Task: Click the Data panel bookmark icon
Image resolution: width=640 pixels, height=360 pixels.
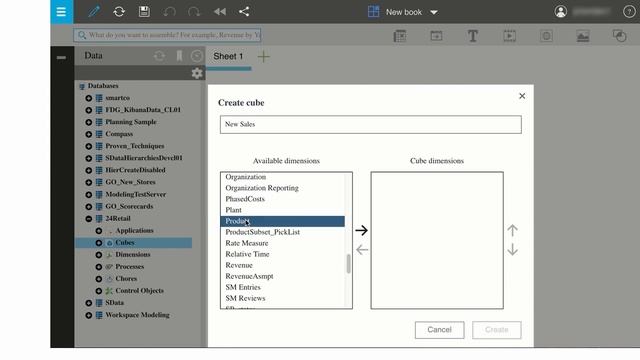Action: pos(179,56)
